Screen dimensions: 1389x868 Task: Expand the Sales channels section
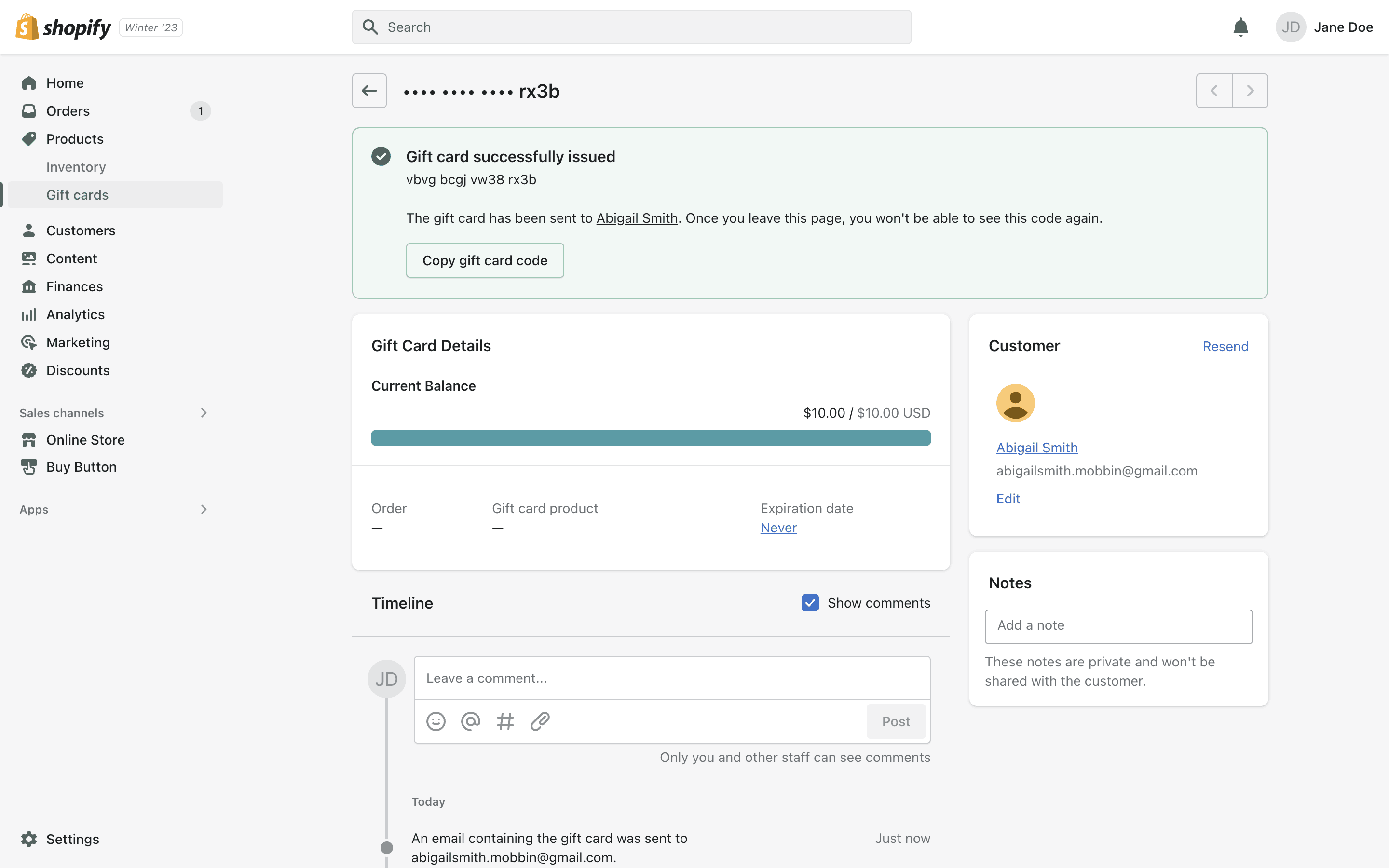[x=203, y=413]
